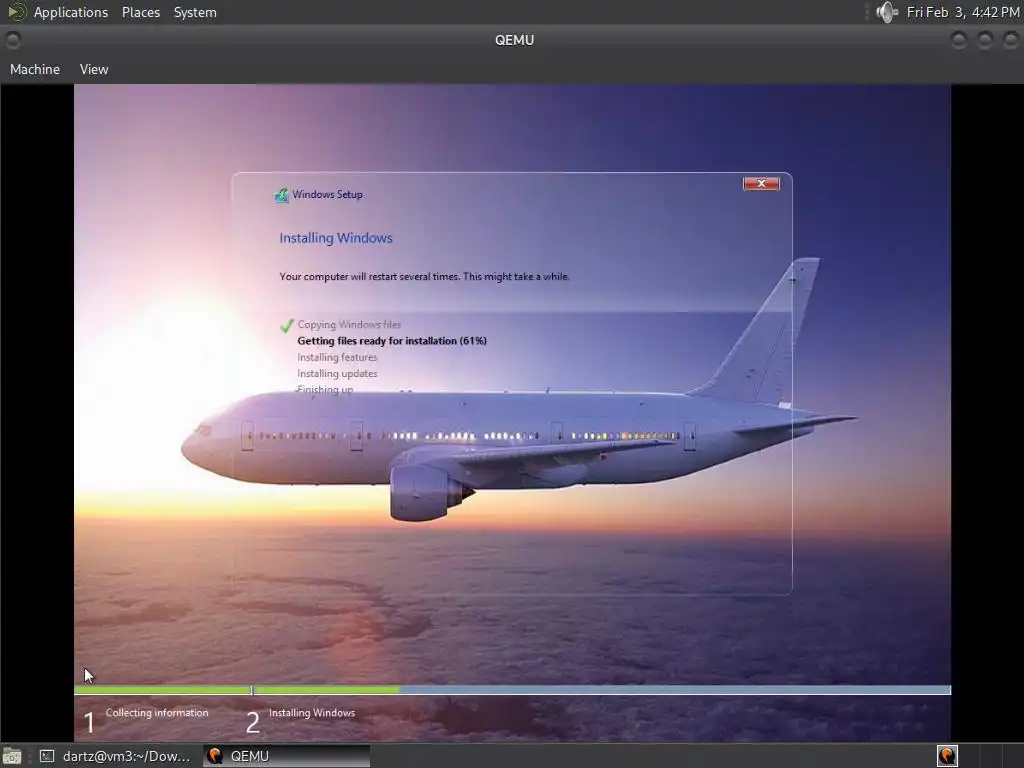1024x768 pixels.
Task: Open the Places menu
Action: point(140,12)
